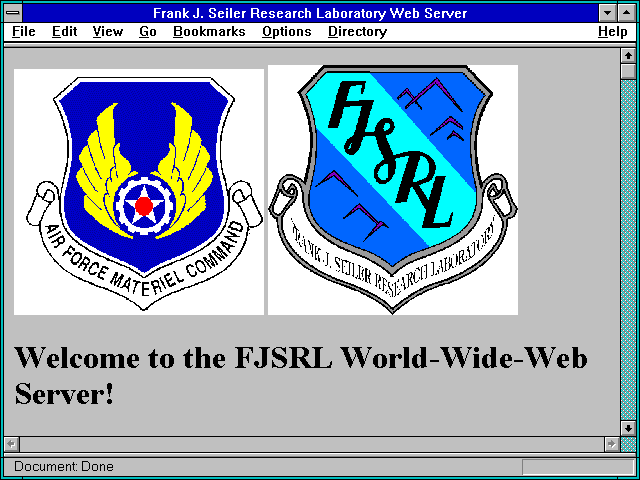Image resolution: width=640 pixels, height=480 pixels.
Task: Open the View menu
Action: (x=108, y=32)
